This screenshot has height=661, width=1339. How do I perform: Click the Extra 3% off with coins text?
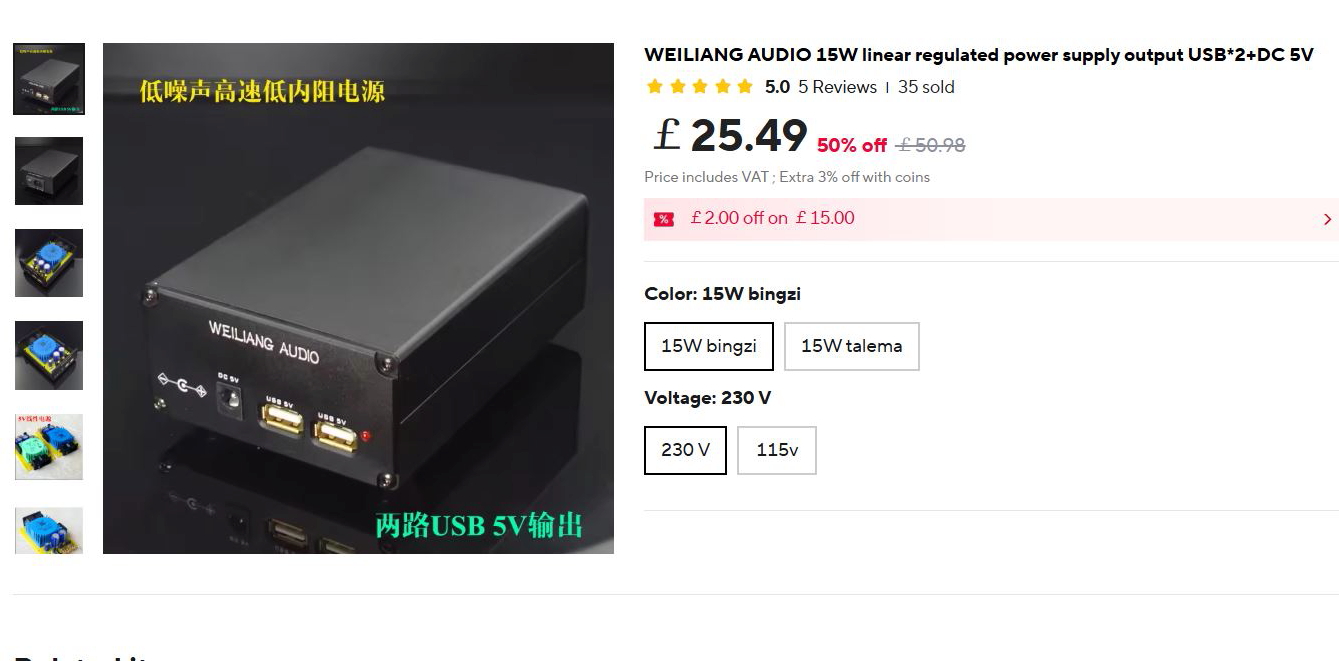(855, 177)
